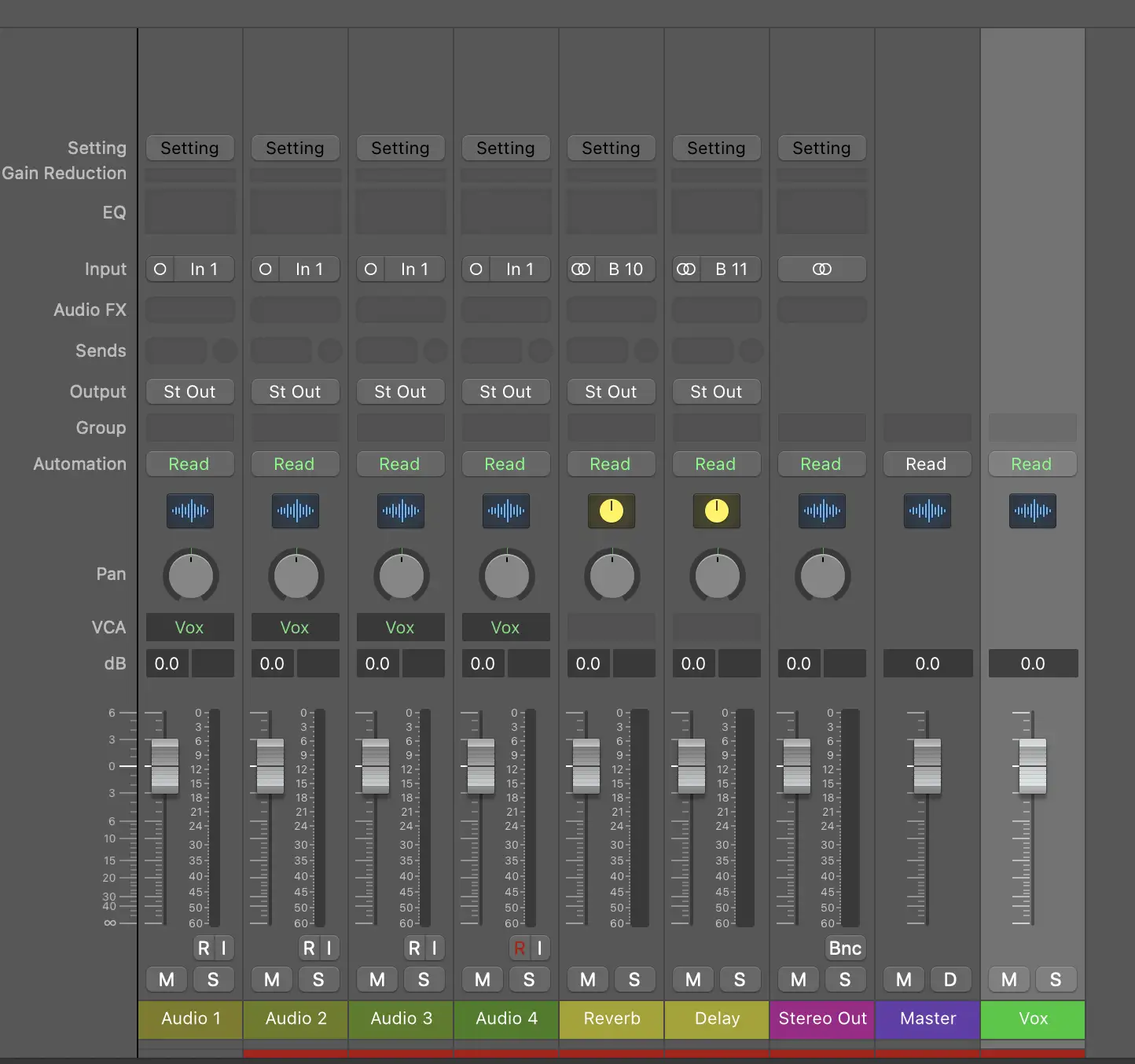The image size is (1135, 1064).
Task: Open the Audio 1 output St Out menu
Action: pos(189,392)
